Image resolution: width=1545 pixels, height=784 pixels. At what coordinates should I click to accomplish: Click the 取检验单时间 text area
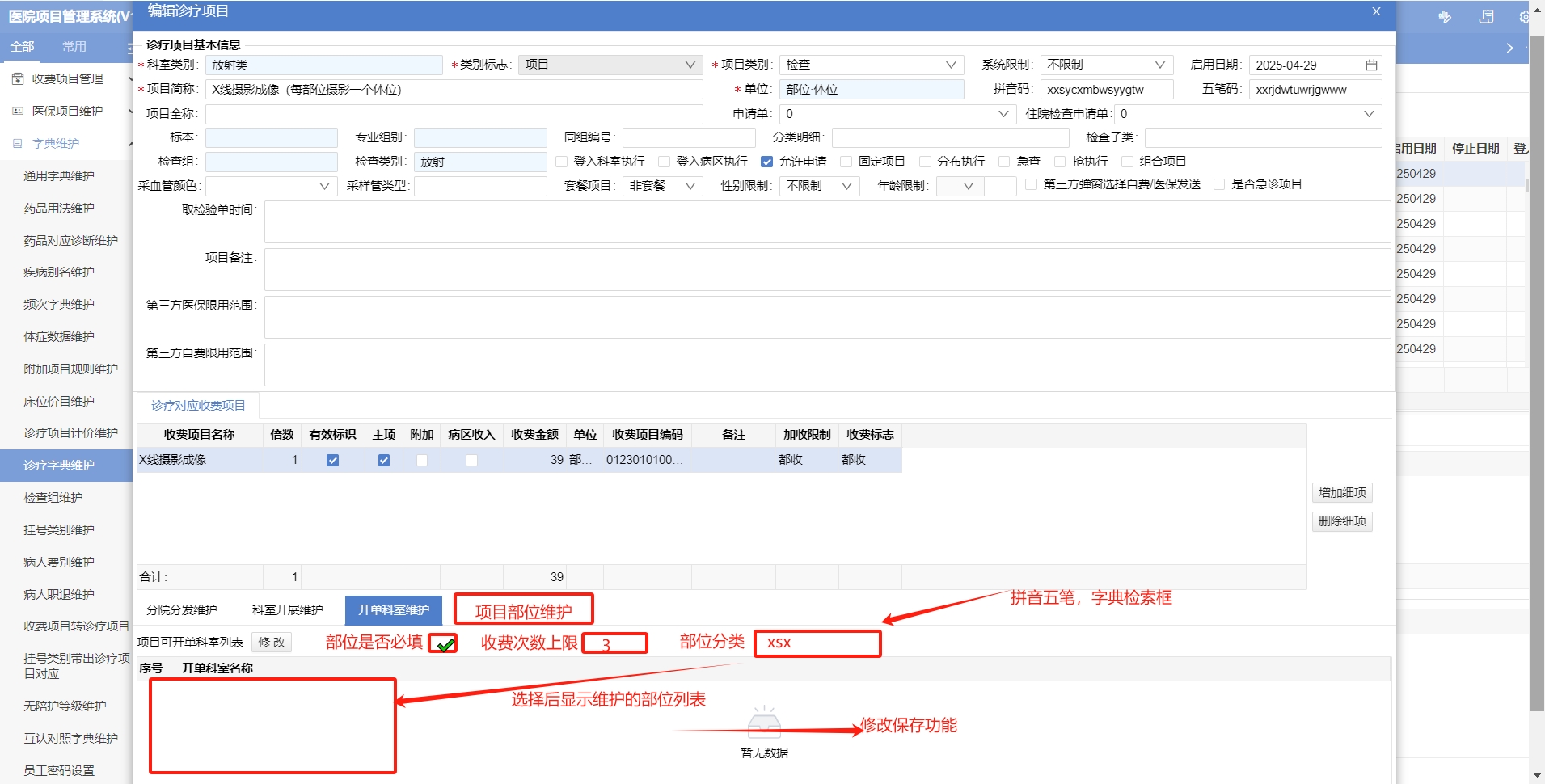(827, 221)
